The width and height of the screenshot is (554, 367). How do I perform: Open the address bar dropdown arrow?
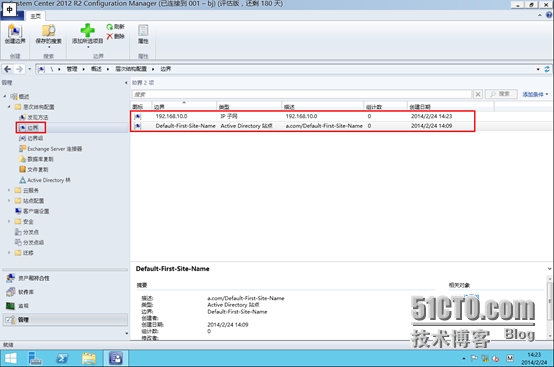point(538,69)
